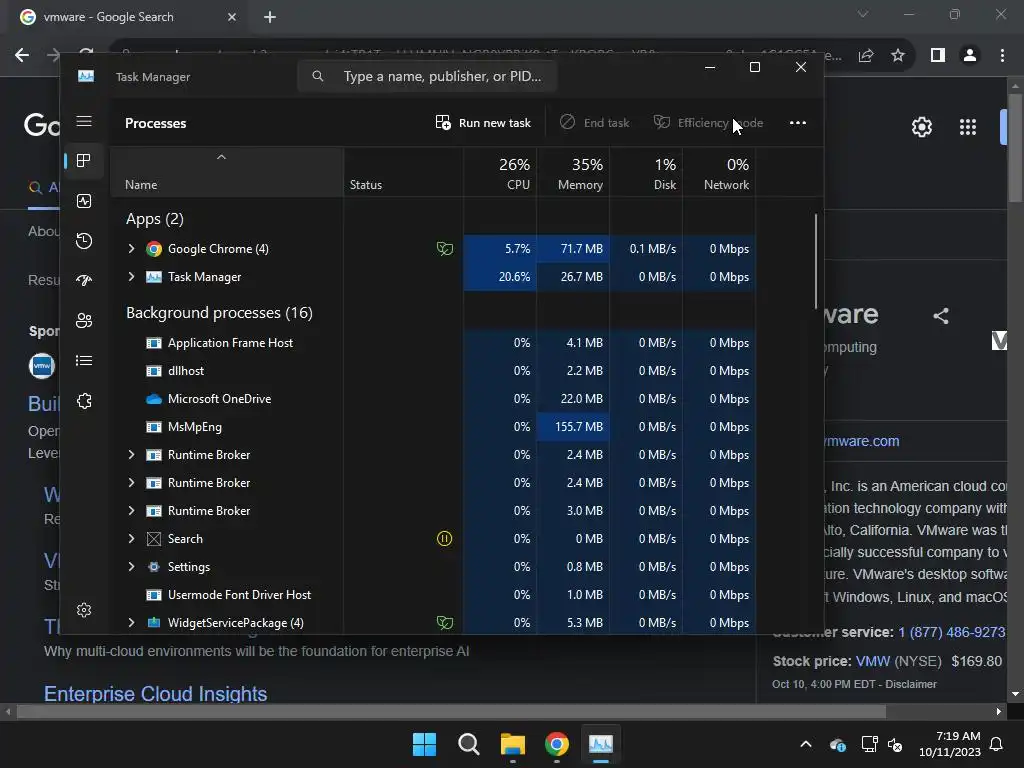Sort by the Status column header
The height and width of the screenshot is (768, 1024).
(404, 172)
